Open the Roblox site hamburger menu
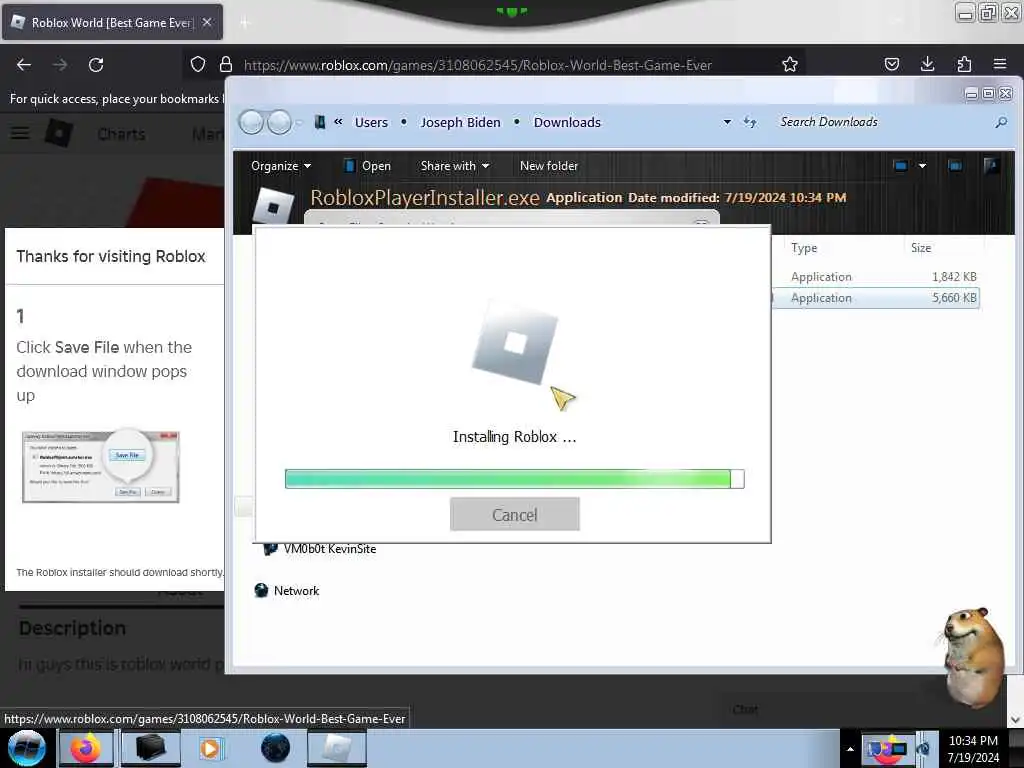Image resolution: width=1024 pixels, height=768 pixels. tap(20, 133)
